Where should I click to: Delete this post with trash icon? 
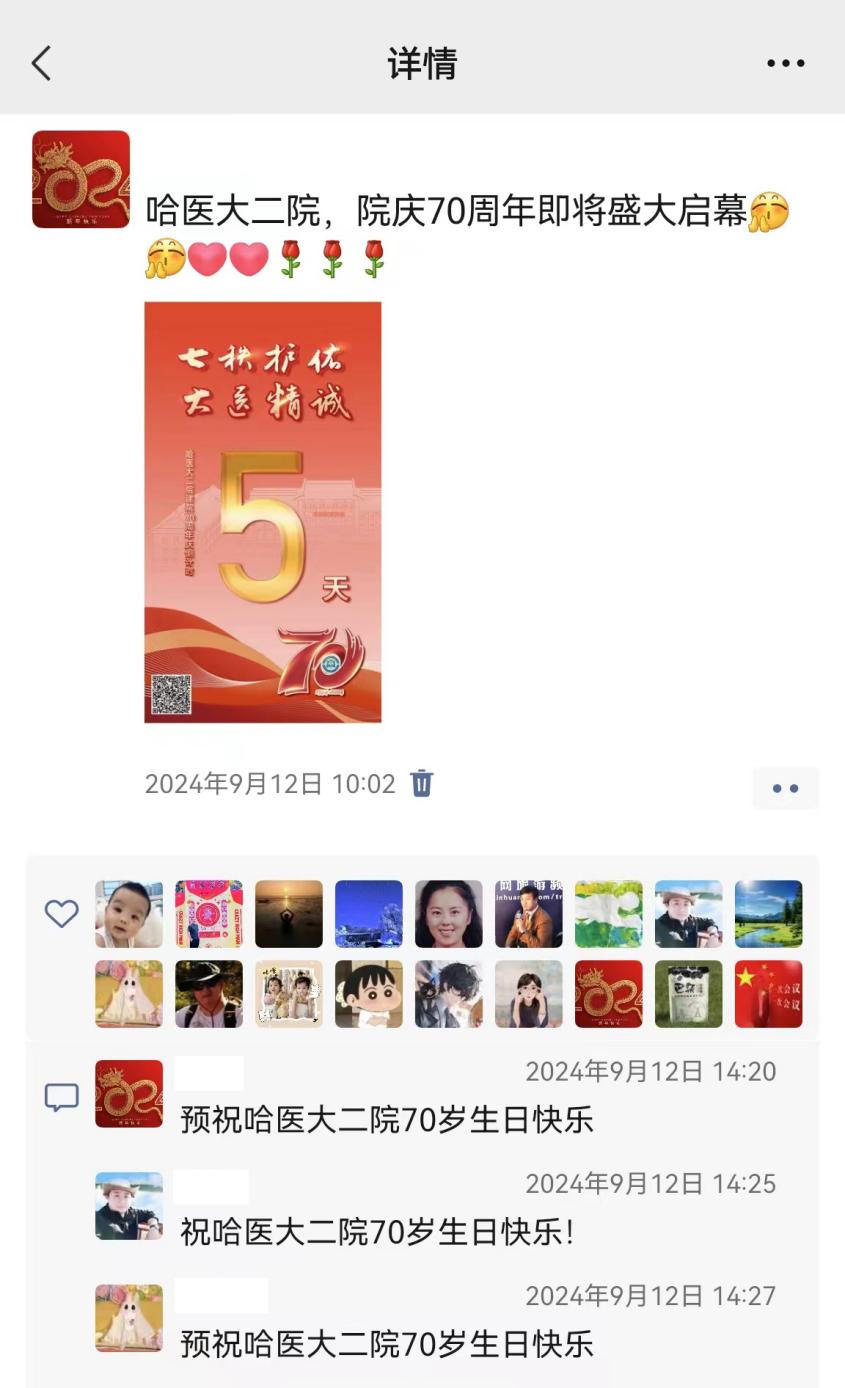tap(422, 783)
